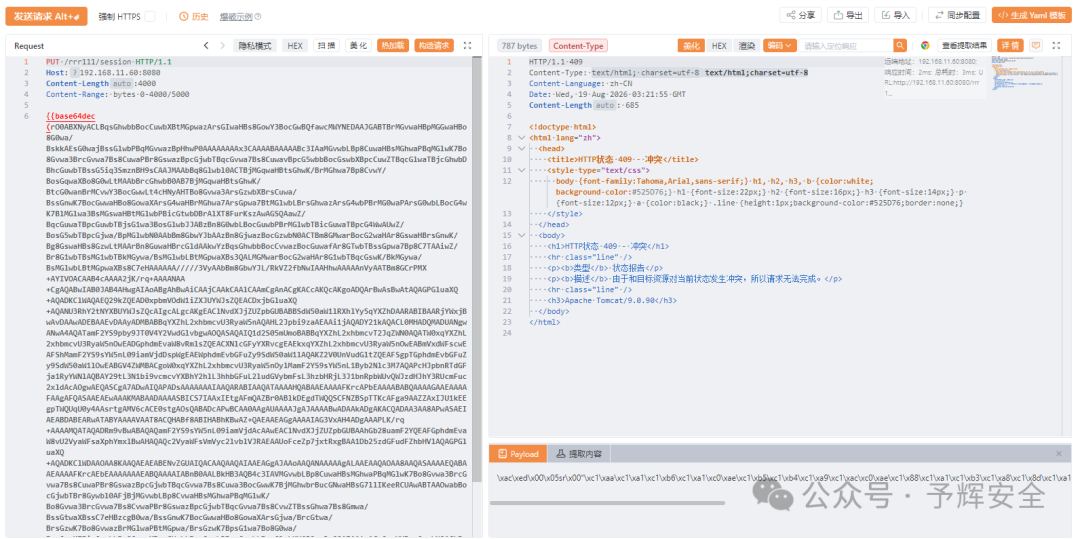
Task: Click the 发送请求 send request button
Action: click(47, 16)
